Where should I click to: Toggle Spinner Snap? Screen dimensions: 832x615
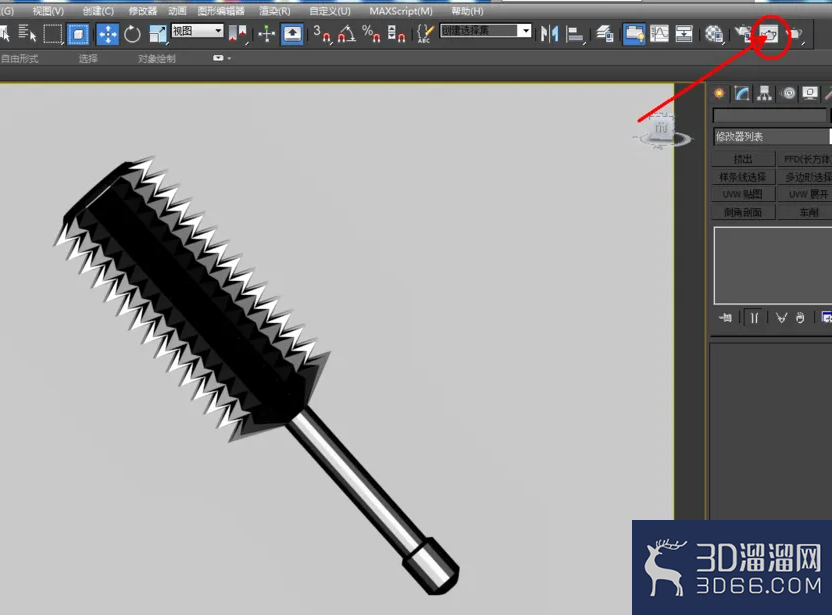[x=396, y=34]
